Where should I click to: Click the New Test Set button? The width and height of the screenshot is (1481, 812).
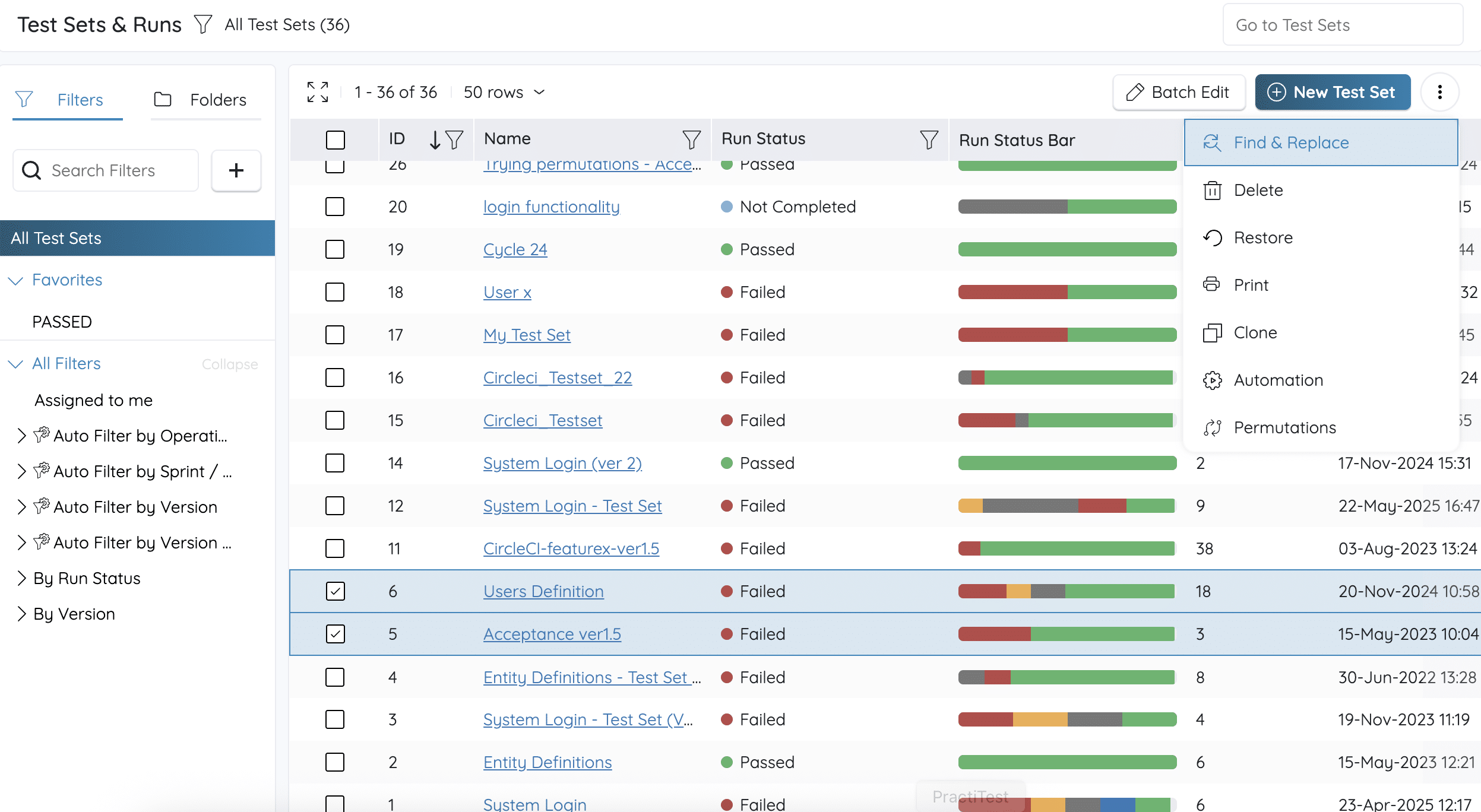click(1333, 92)
